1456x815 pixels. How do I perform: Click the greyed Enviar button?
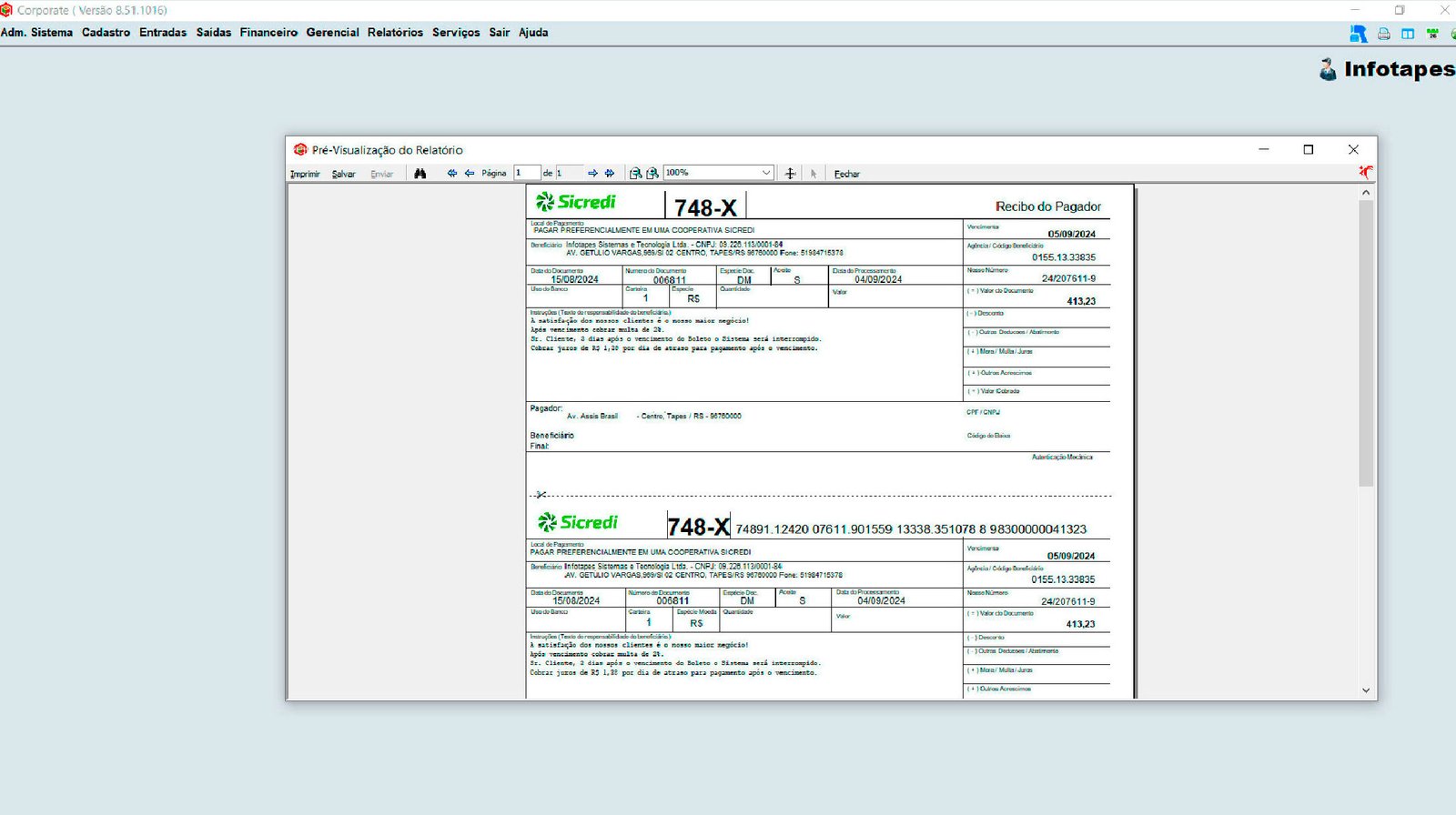[x=381, y=174]
